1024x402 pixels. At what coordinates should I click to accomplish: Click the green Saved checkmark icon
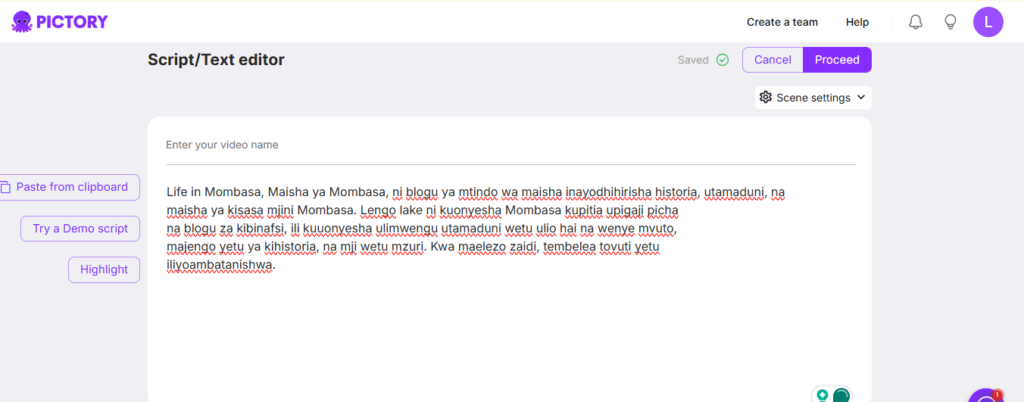click(722, 60)
